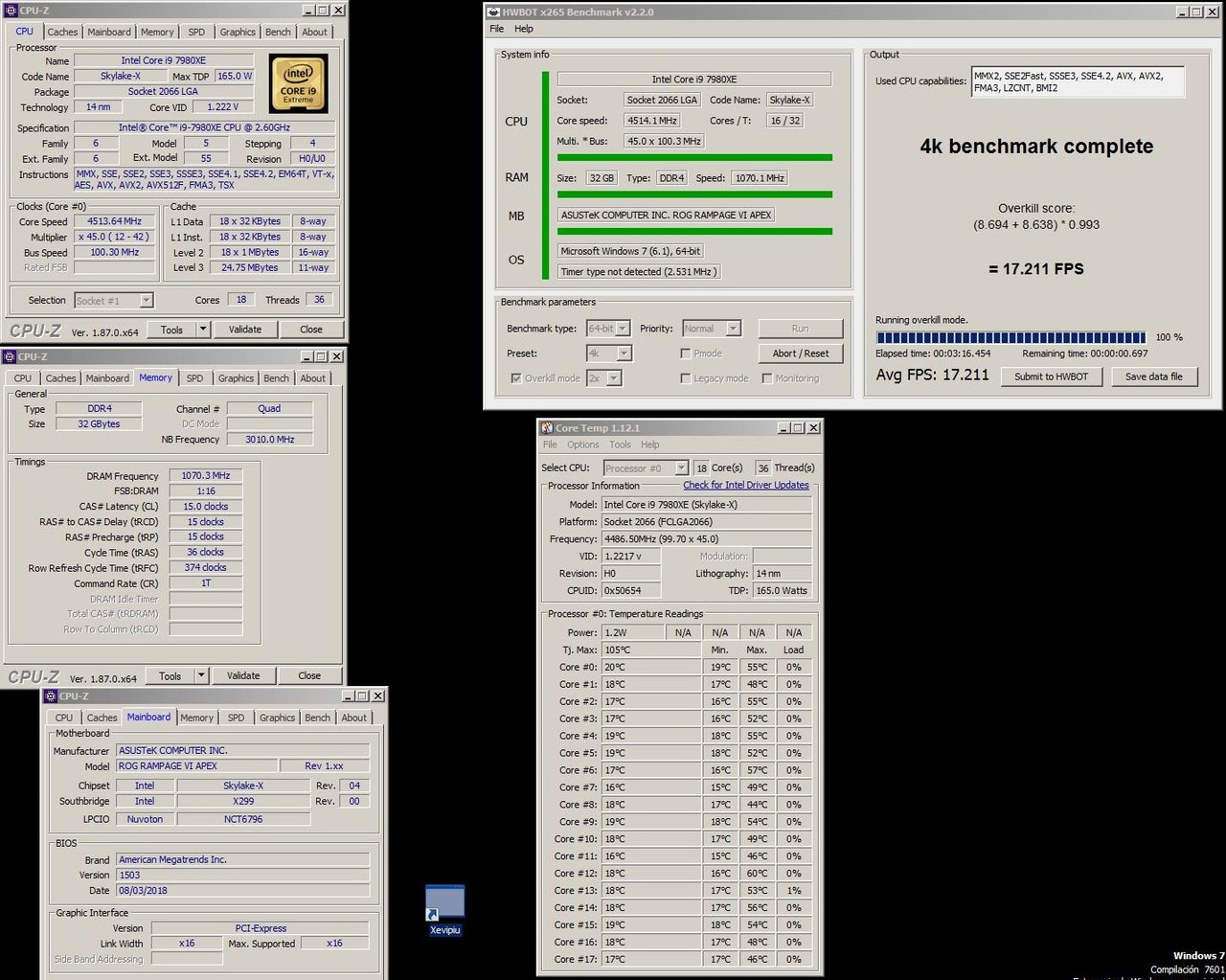Click Validate in the CPU-Z Memory window

coord(243,675)
